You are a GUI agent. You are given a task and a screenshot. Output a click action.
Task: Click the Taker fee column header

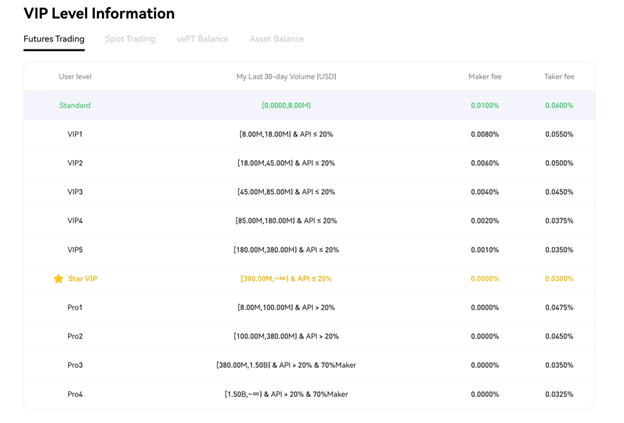coord(559,76)
